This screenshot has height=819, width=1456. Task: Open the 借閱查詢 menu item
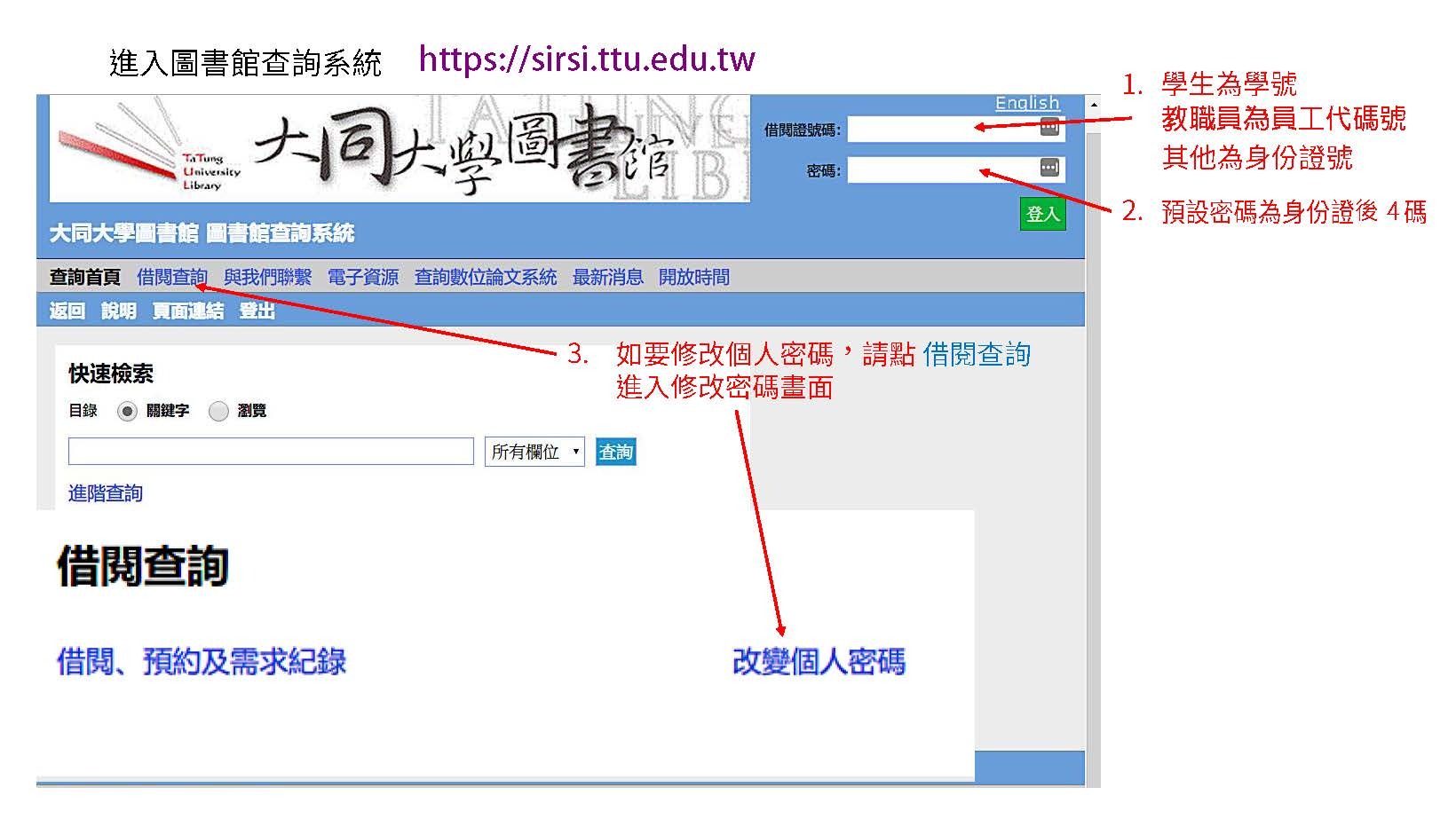[x=174, y=276]
